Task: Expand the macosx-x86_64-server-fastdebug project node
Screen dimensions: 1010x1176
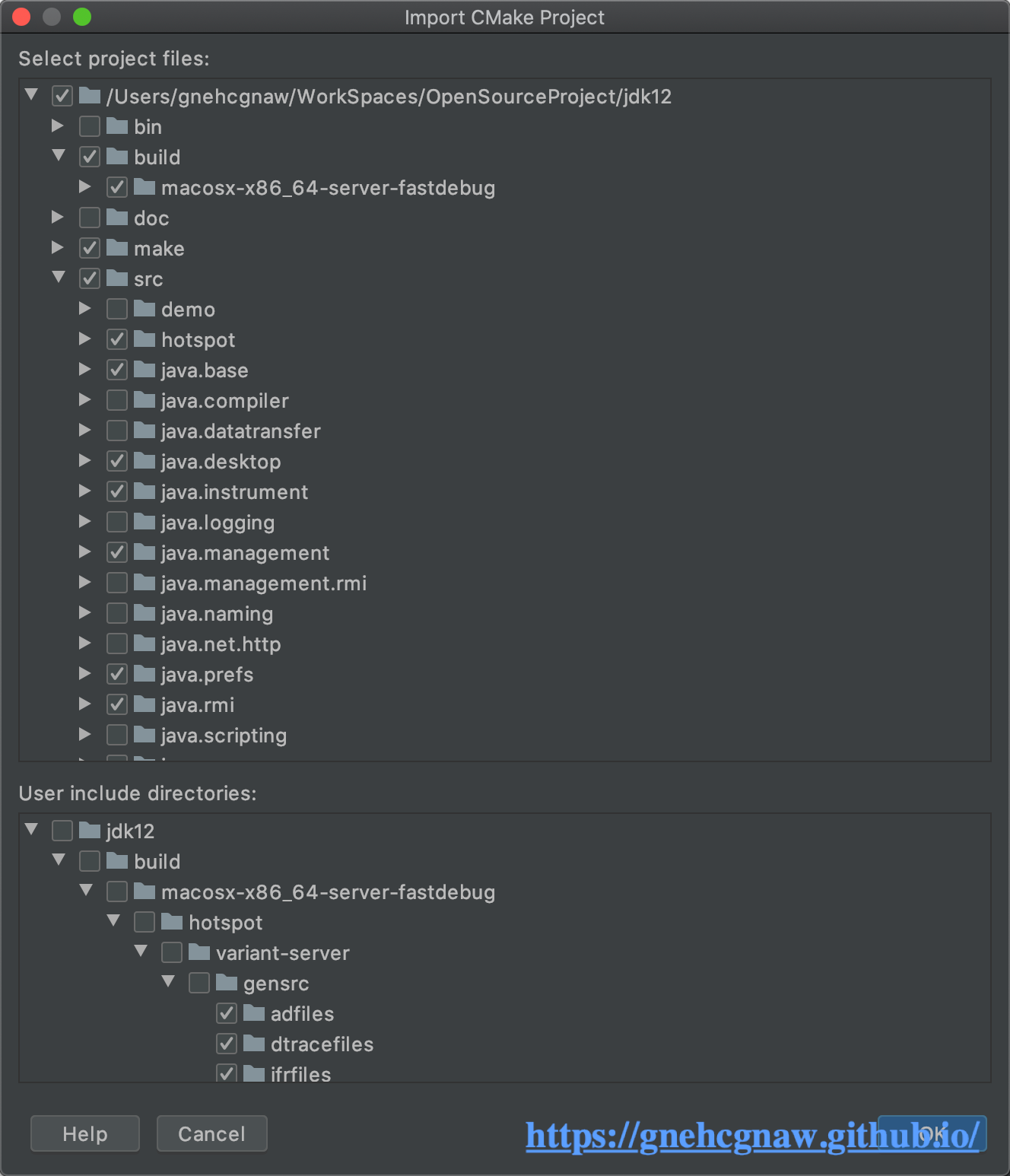Action: pyautogui.click(x=85, y=187)
